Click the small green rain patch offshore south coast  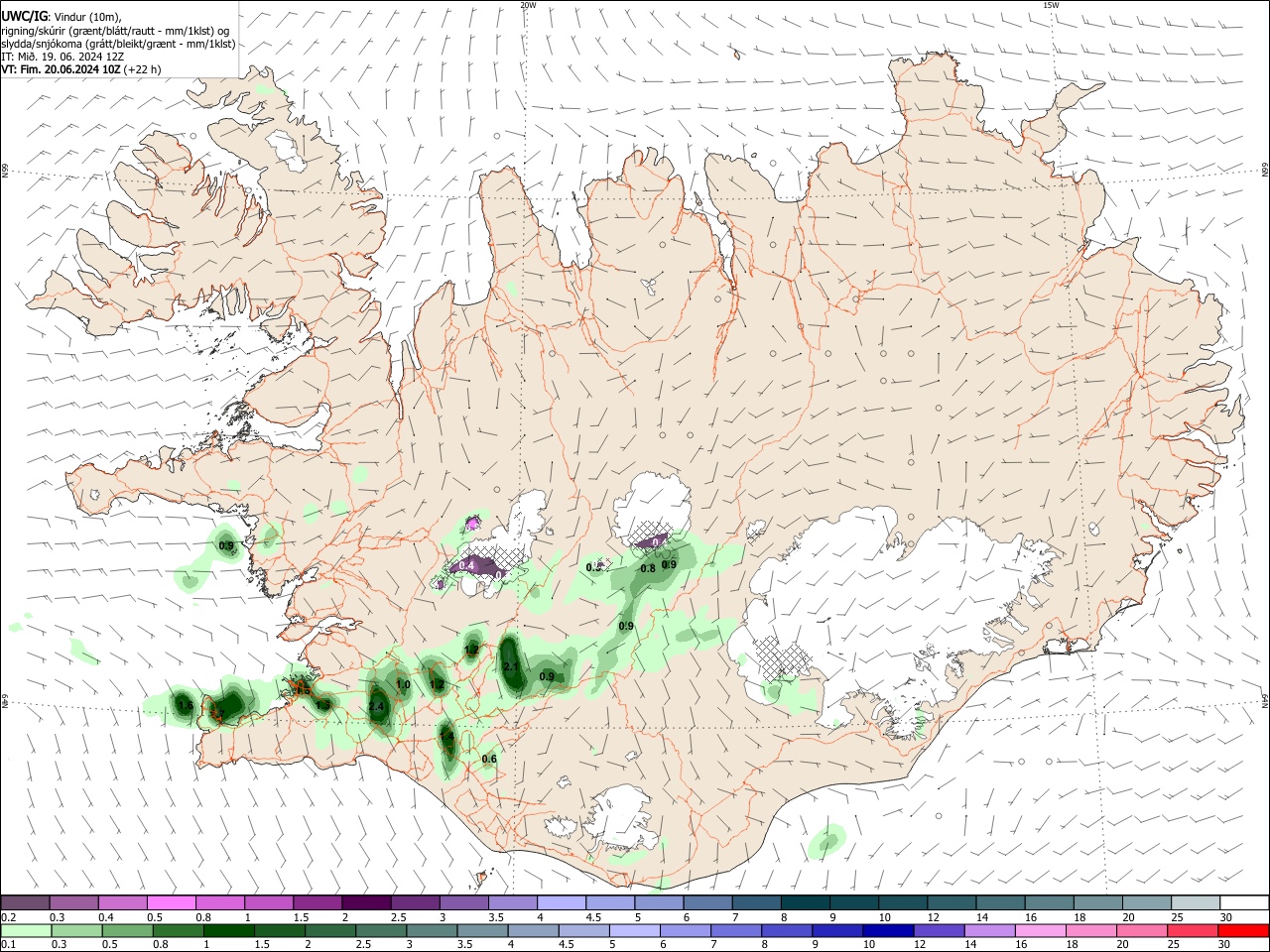825,842
